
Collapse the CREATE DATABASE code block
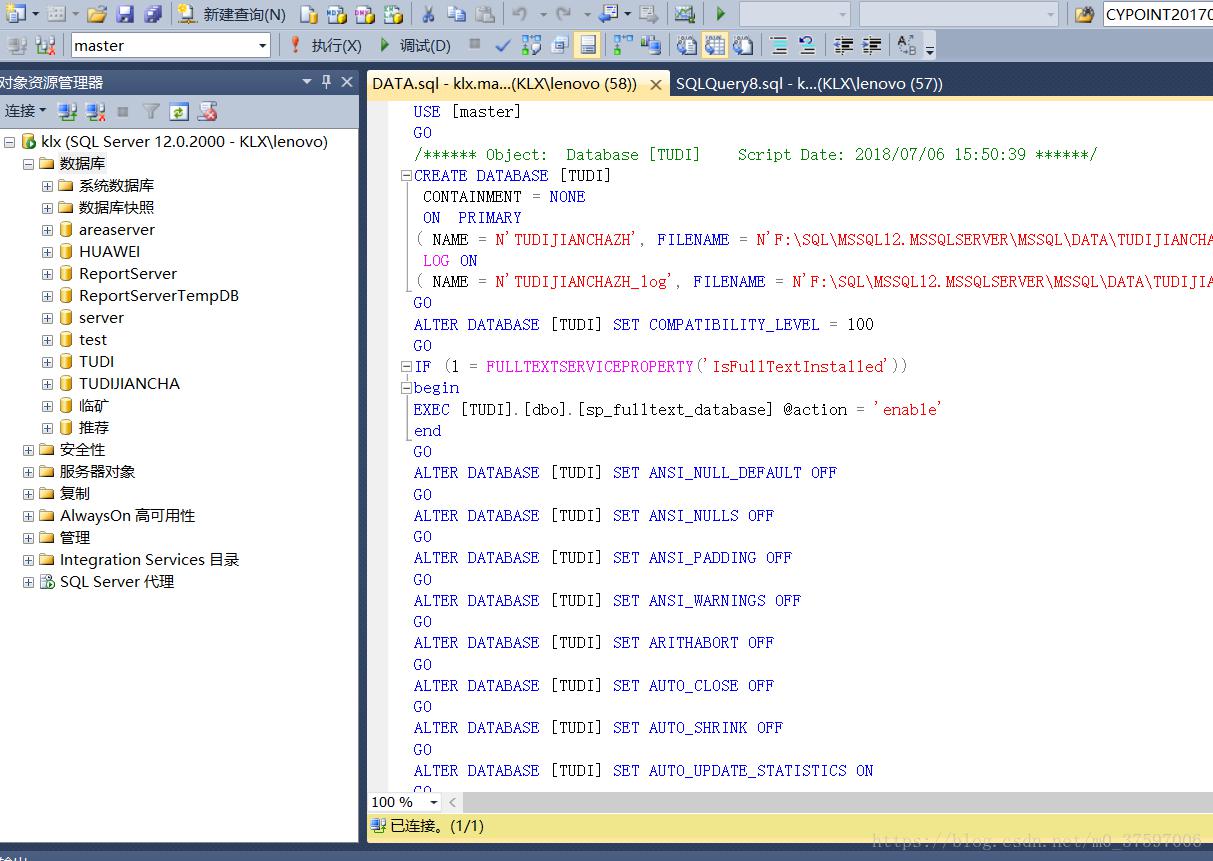pyautogui.click(x=406, y=176)
